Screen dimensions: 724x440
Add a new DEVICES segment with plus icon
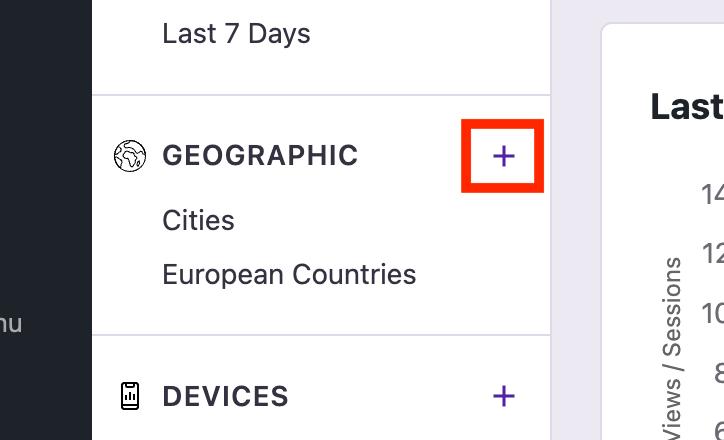504,396
